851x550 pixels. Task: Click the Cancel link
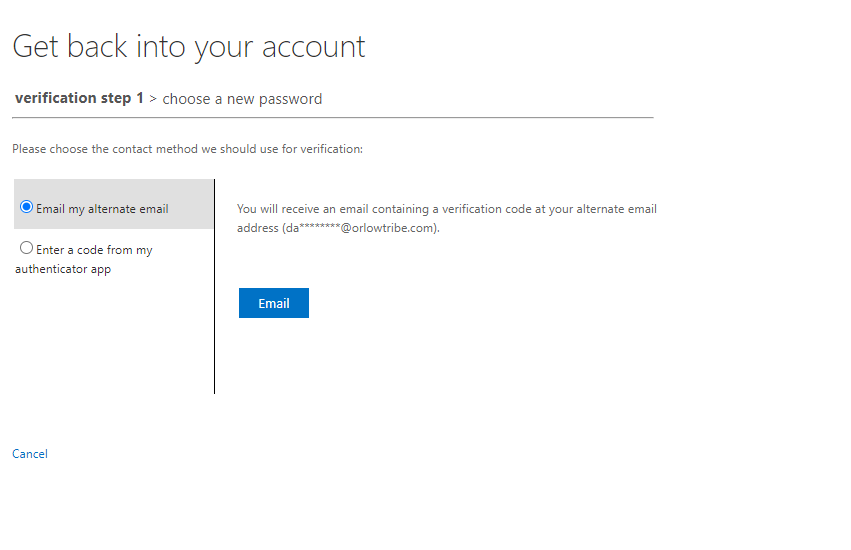[x=30, y=454]
